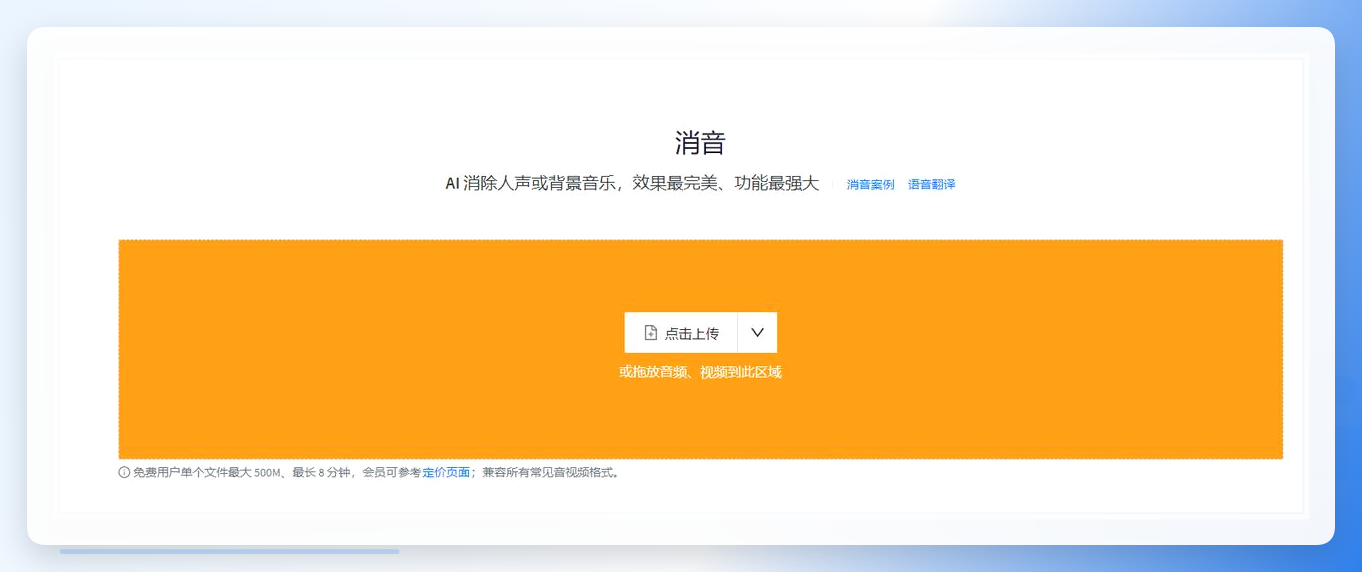This screenshot has height=572, width=1362.
Task: Click the 消音 page heading
Action: [x=700, y=143]
